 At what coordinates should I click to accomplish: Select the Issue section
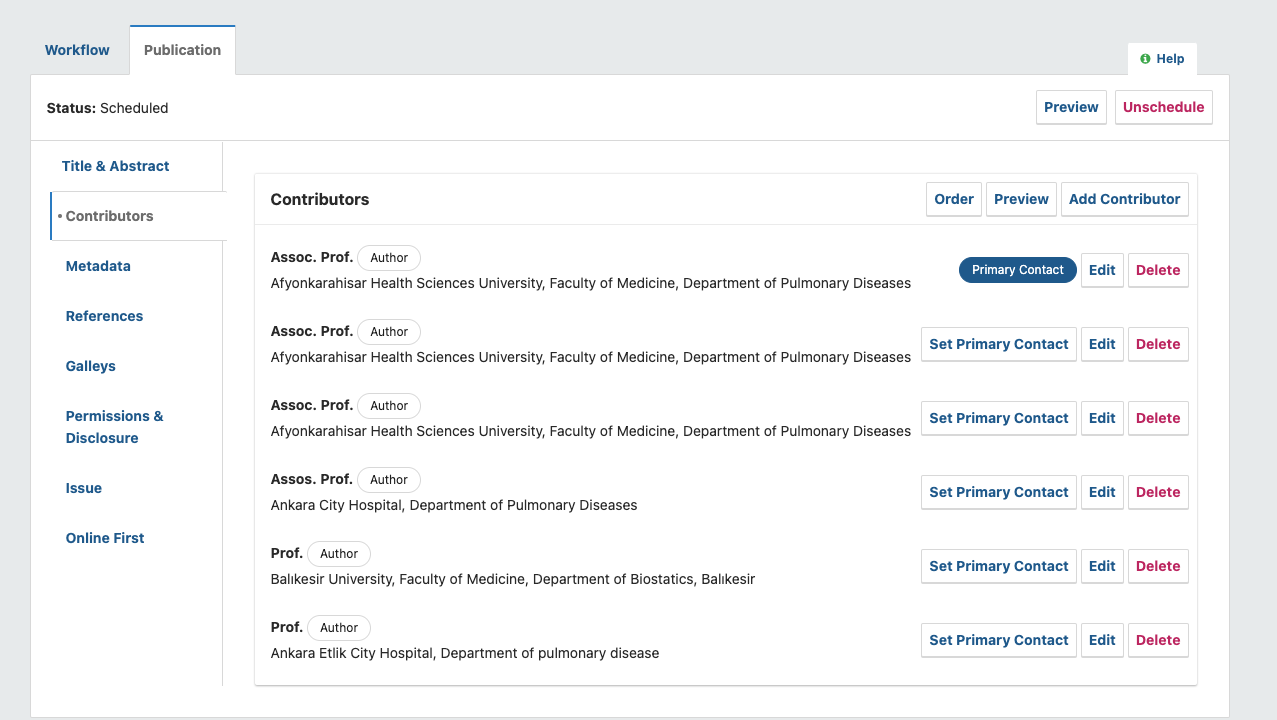click(x=84, y=488)
